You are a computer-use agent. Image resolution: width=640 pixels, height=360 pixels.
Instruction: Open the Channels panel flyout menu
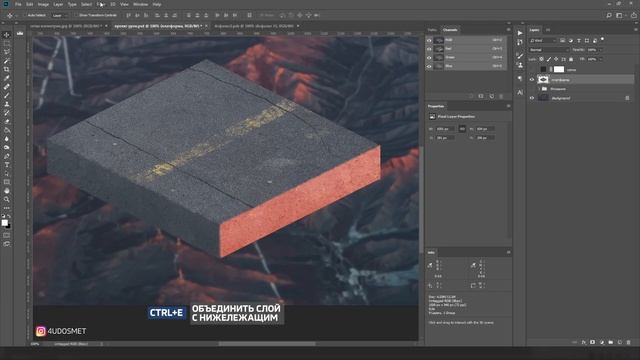coord(508,30)
